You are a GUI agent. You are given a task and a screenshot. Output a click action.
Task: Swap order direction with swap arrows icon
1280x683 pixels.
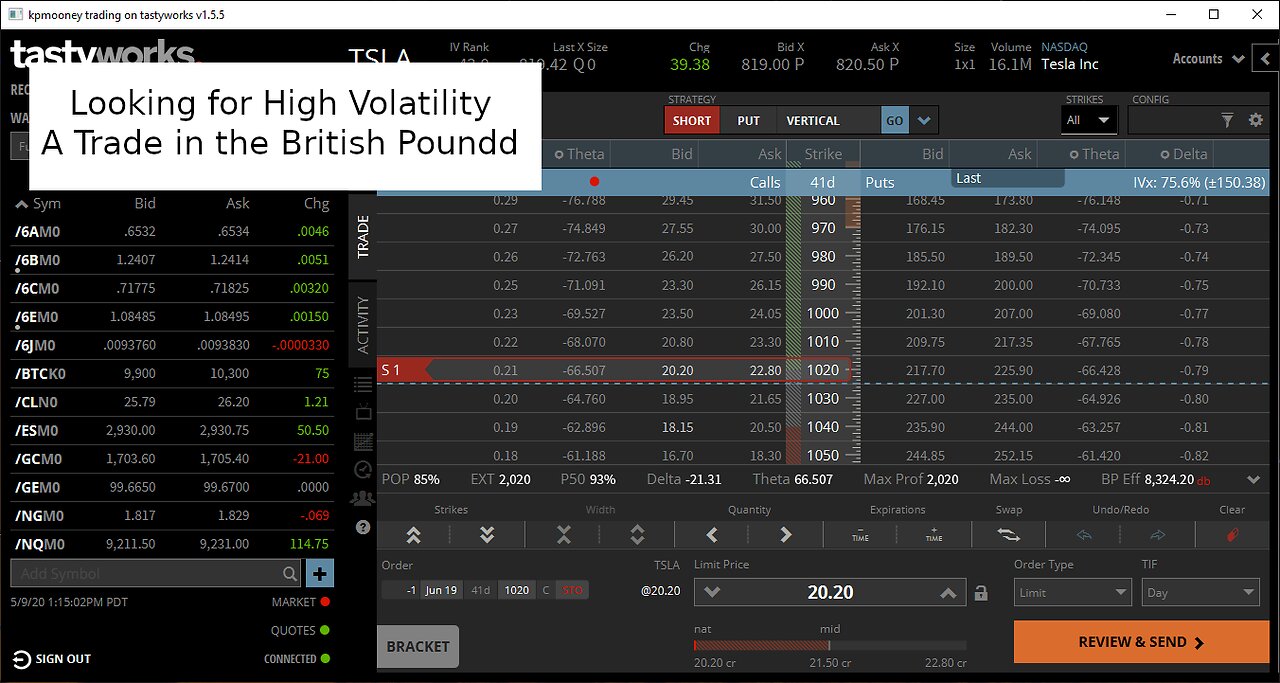click(x=1009, y=535)
